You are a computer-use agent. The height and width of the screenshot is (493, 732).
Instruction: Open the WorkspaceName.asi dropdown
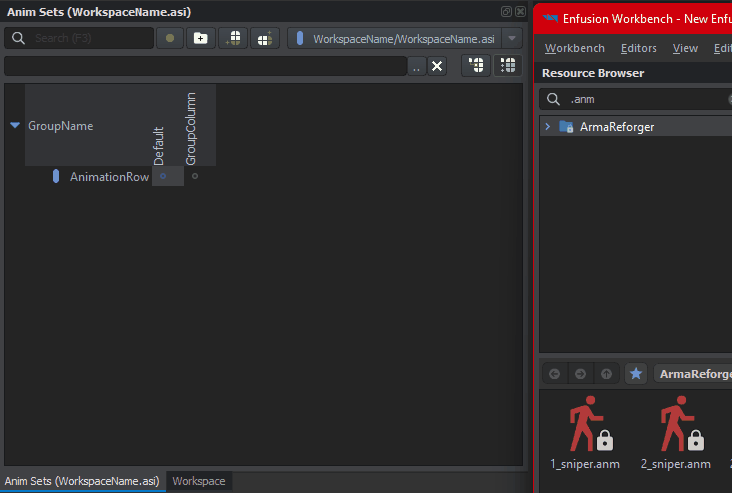click(x=512, y=38)
